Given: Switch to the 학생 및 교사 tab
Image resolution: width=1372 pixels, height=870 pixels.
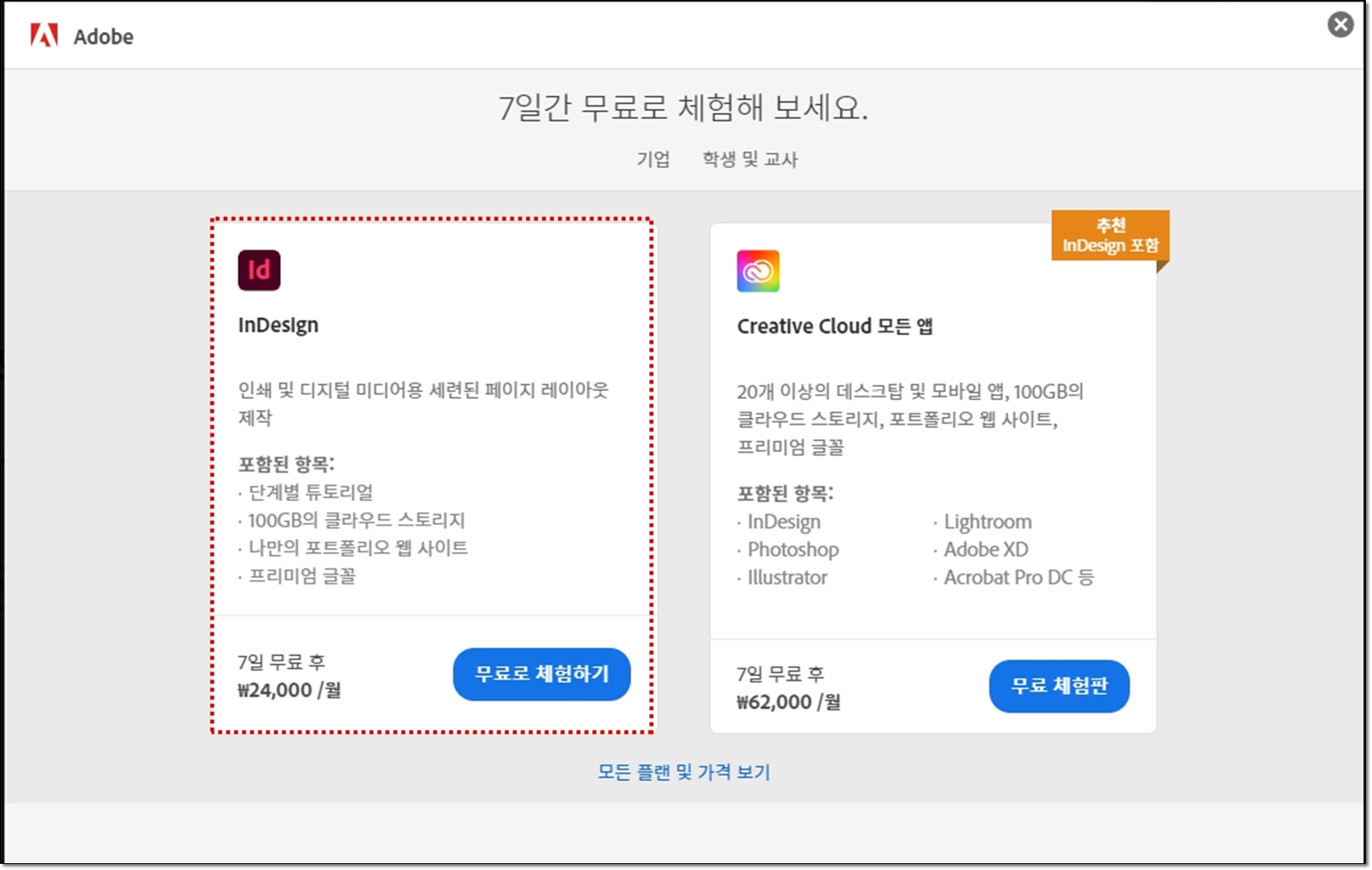Looking at the screenshot, I should point(750,159).
